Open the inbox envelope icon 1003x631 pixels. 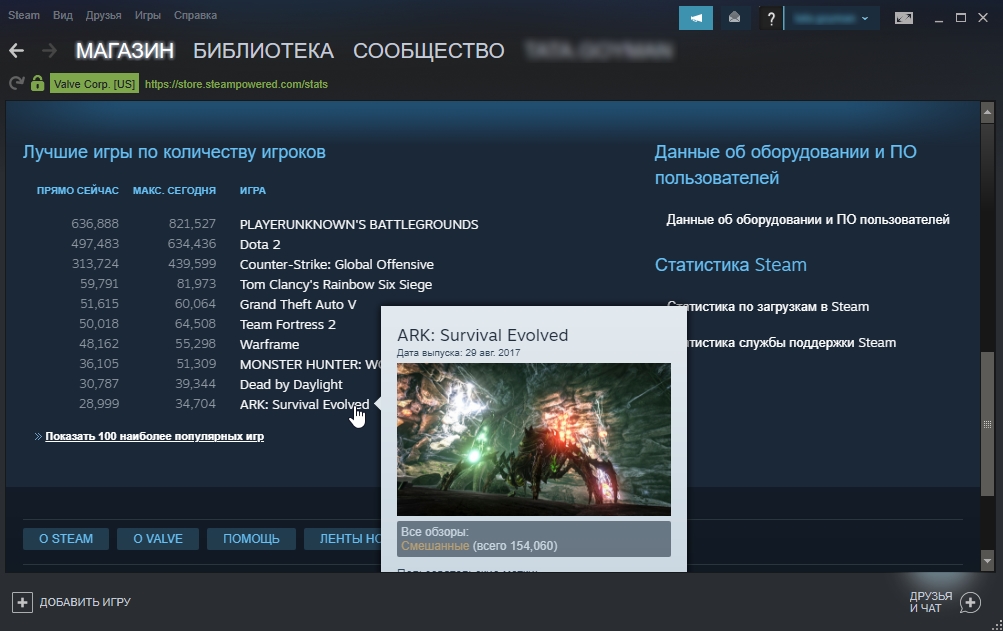(734, 18)
